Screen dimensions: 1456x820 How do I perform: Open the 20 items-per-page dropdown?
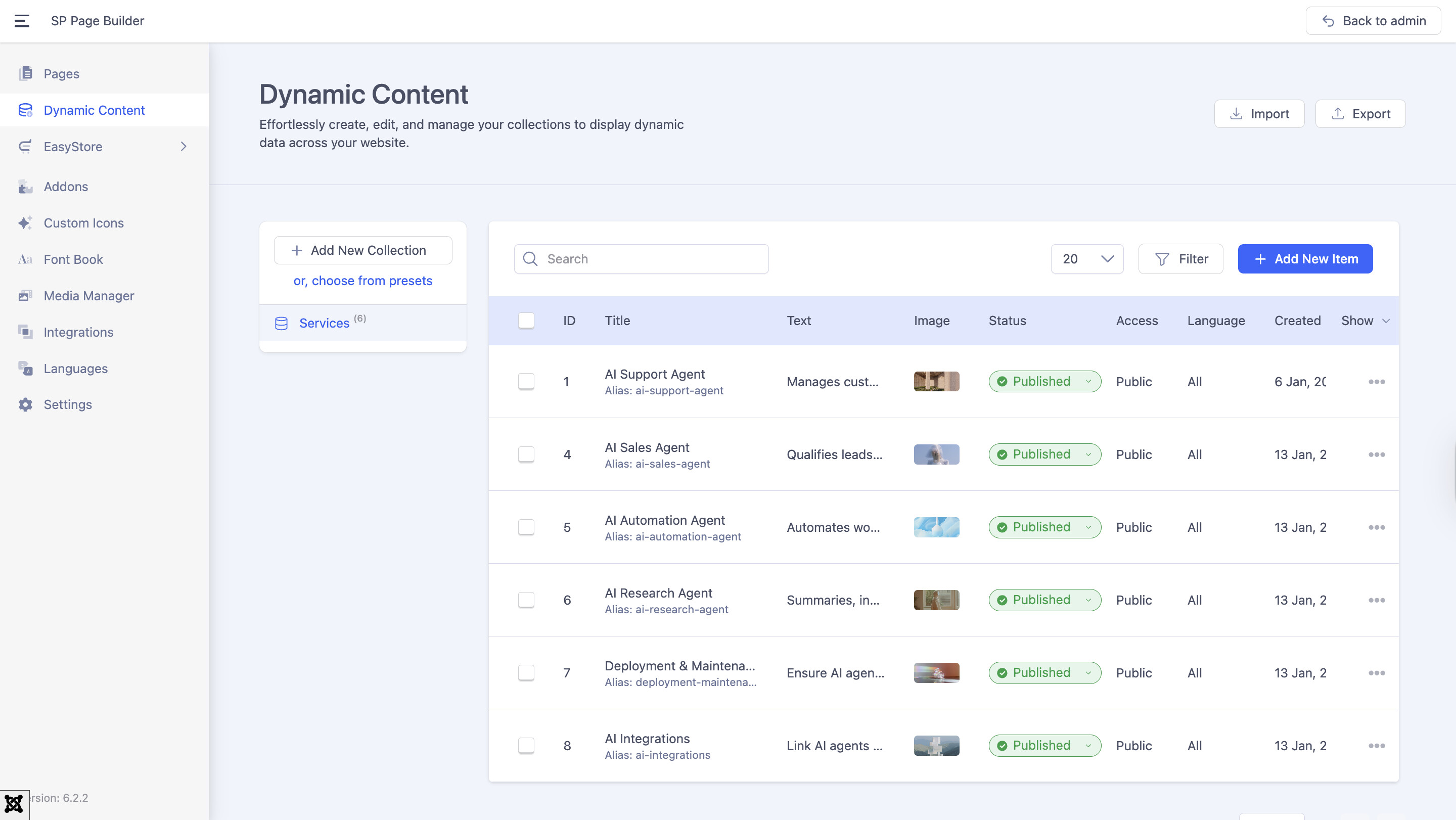1086,259
